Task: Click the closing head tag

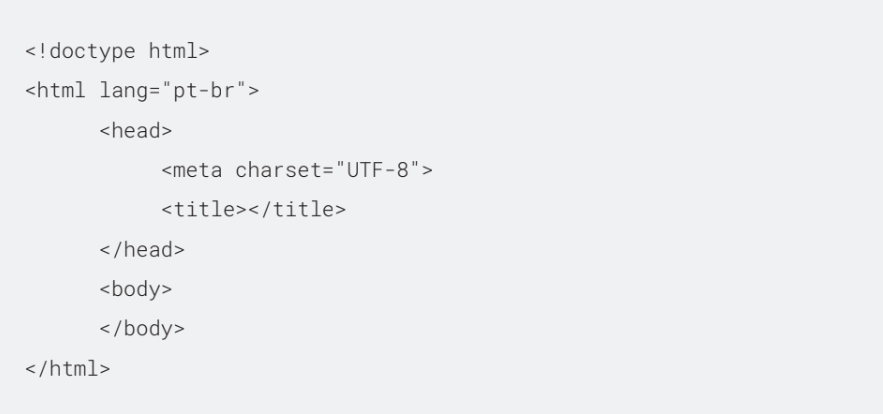Action: [142, 250]
